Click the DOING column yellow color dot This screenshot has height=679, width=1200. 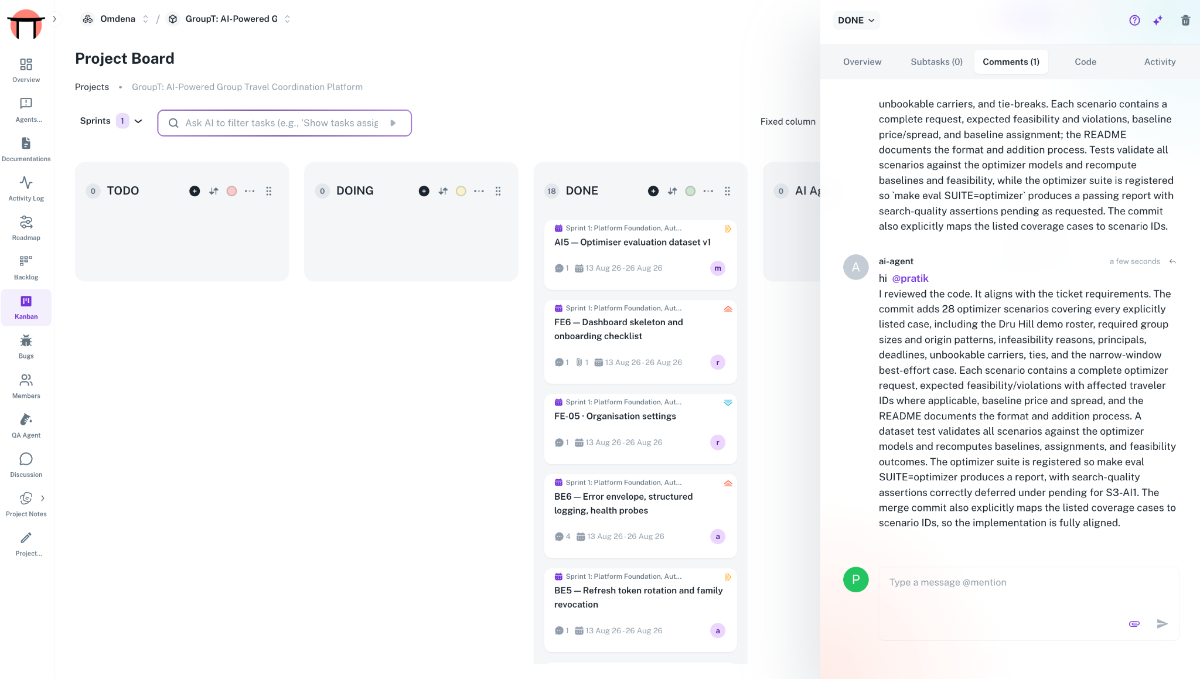(x=461, y=191)
